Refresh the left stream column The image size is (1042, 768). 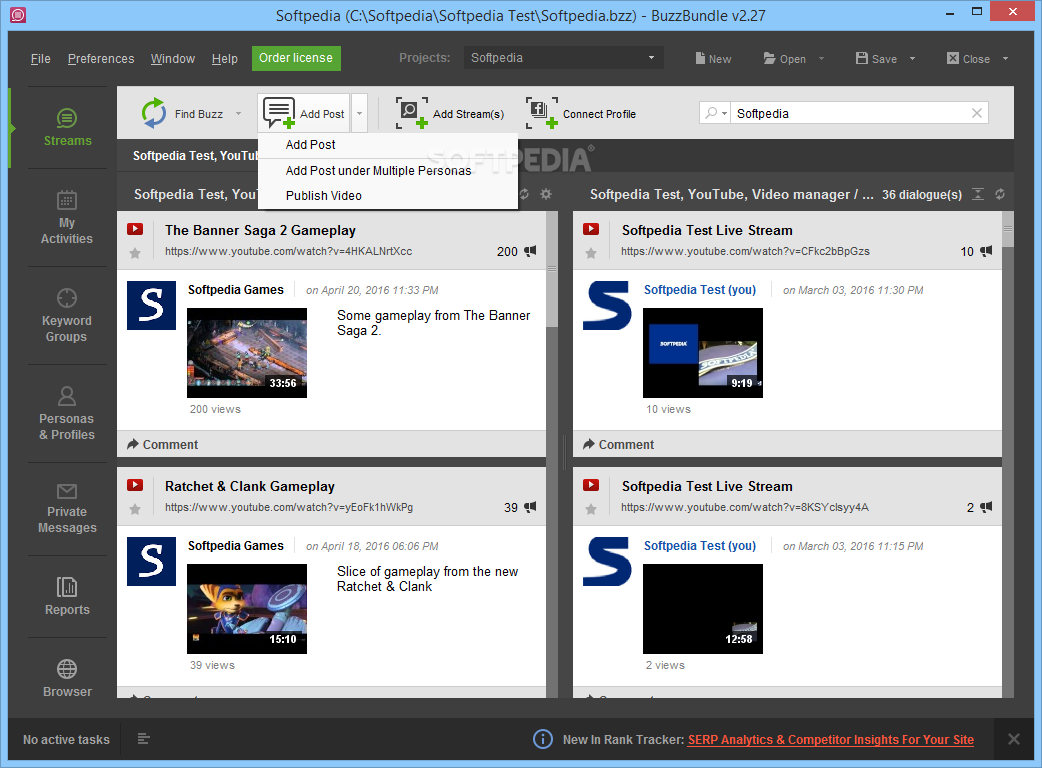(x=524, y=194)
